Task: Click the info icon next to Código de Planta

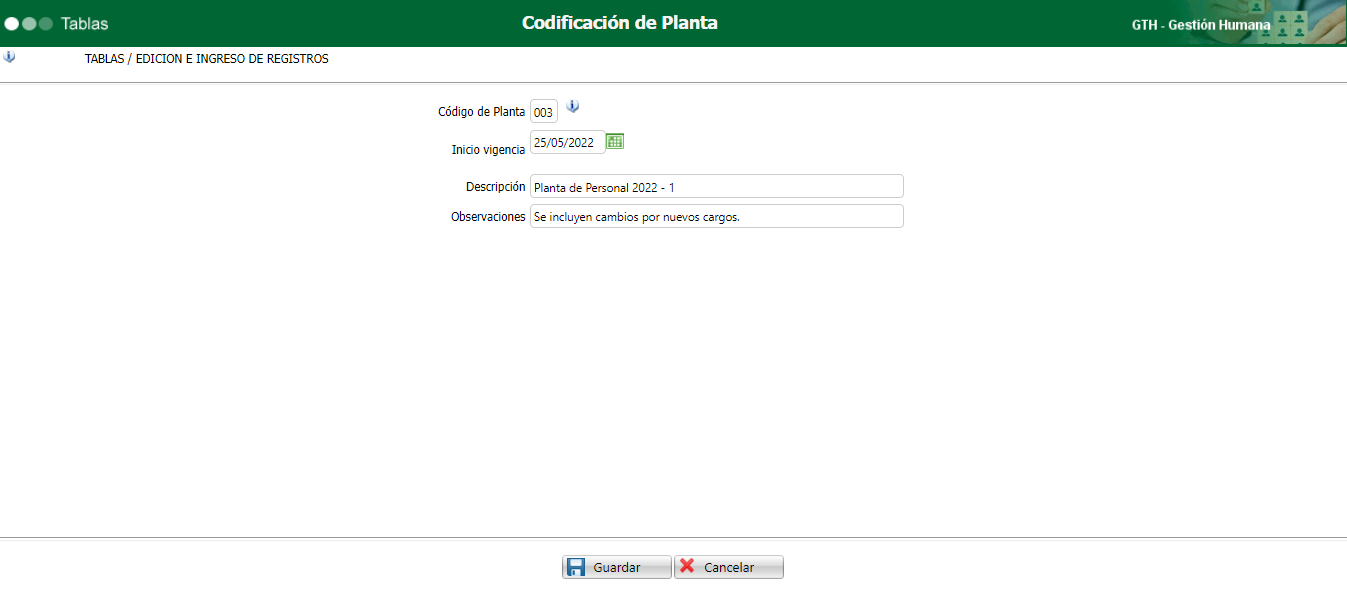Action: pyautogui.click(x=573, y=107)
